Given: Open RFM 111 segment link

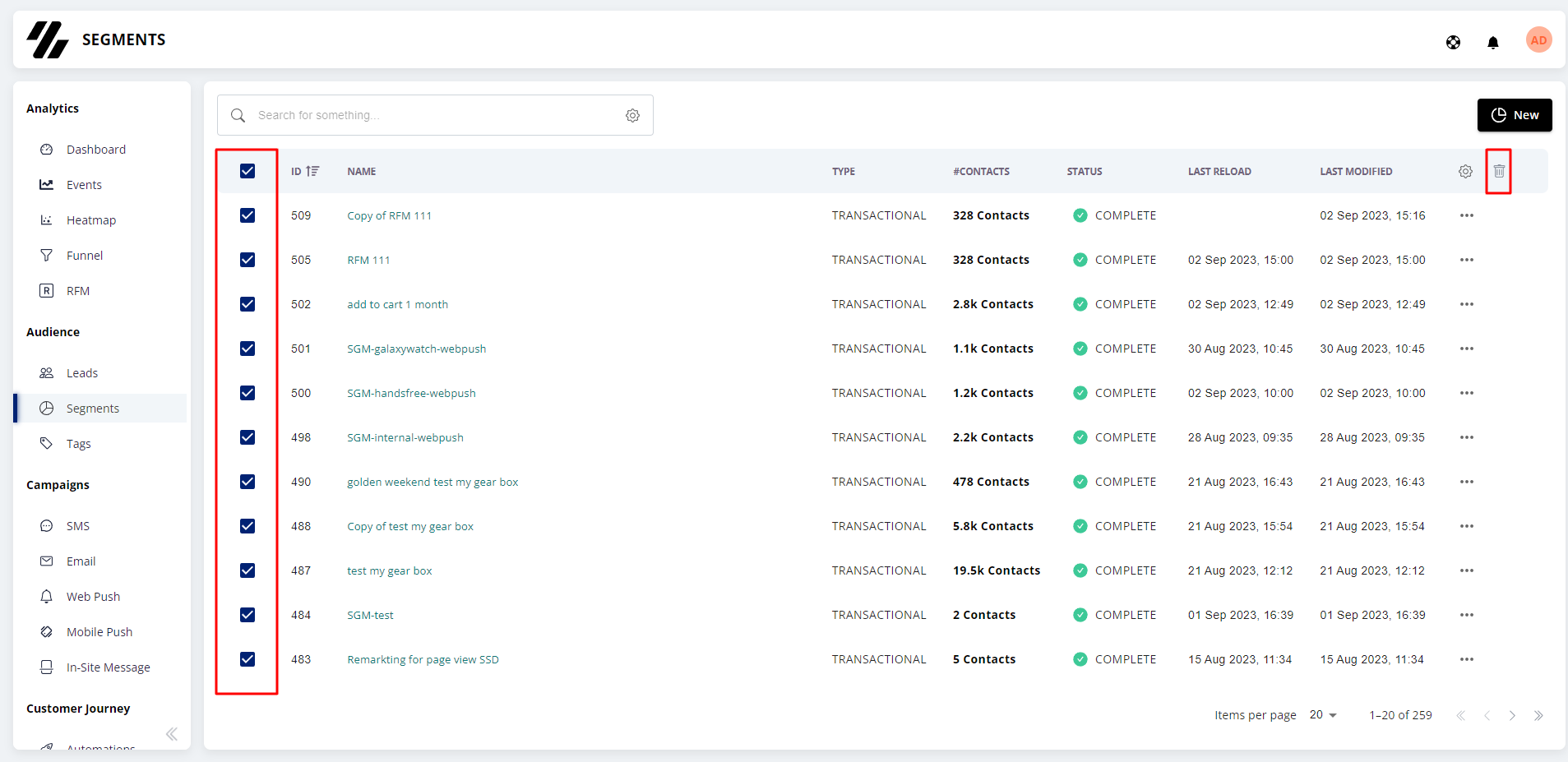Looking at the screenshot, I should coord(368,260).
